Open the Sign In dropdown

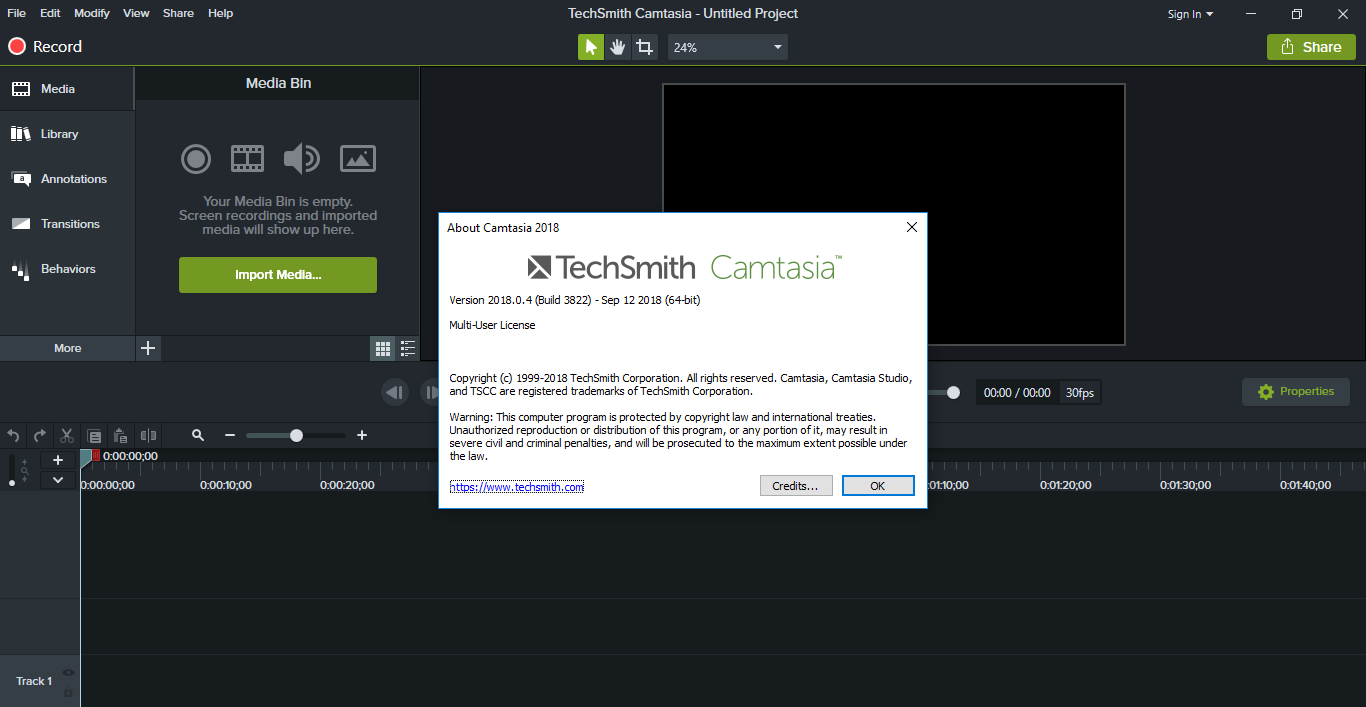tap(1190, 14)
